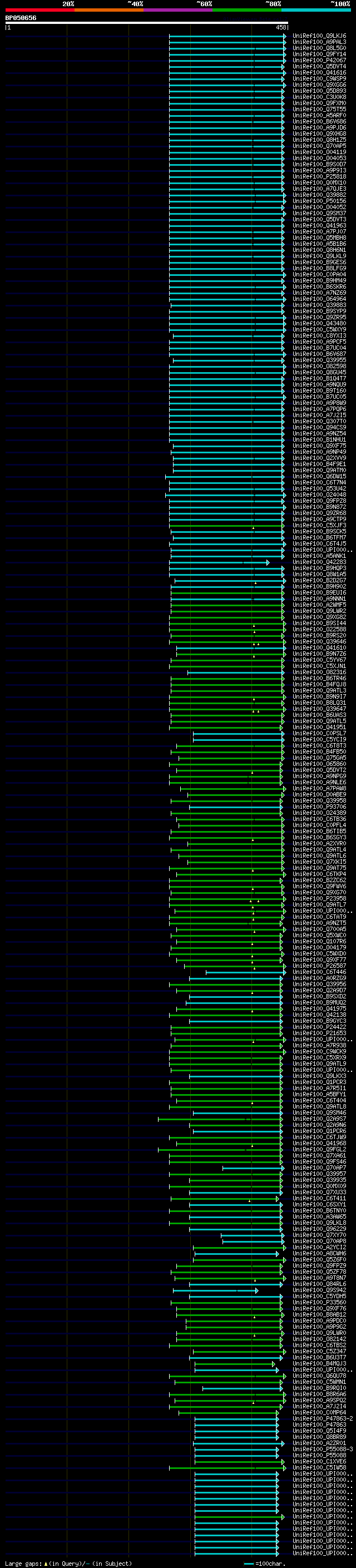Select hit label UniRef100_A7PAW8
356x1568 pixels.
(319, 788)
